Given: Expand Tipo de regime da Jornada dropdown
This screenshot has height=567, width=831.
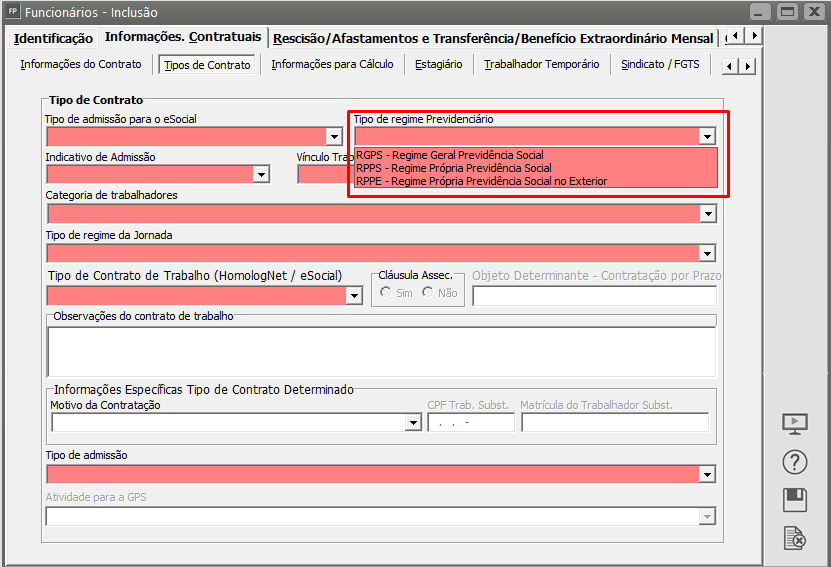Looking at the screenshot, I should pyautogui.click(x=707, y=254).
